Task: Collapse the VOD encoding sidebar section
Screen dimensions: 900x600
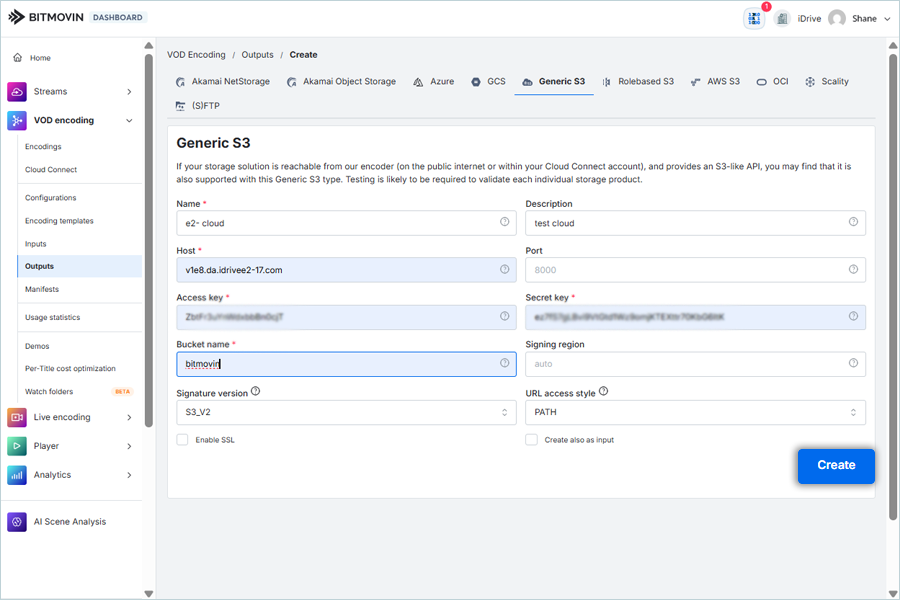Action: coord(129,121)
